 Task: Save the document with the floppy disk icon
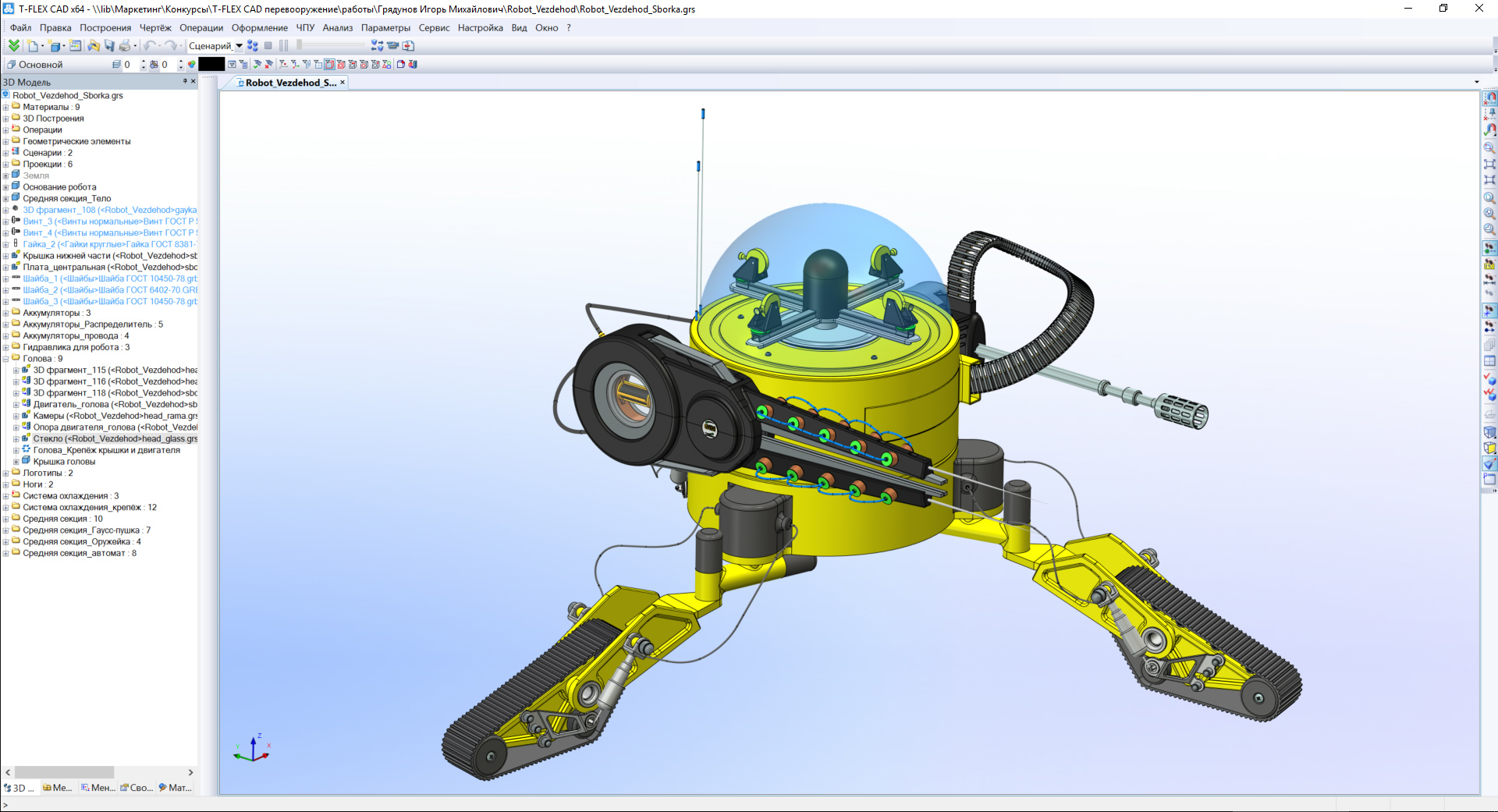[109, 46]
